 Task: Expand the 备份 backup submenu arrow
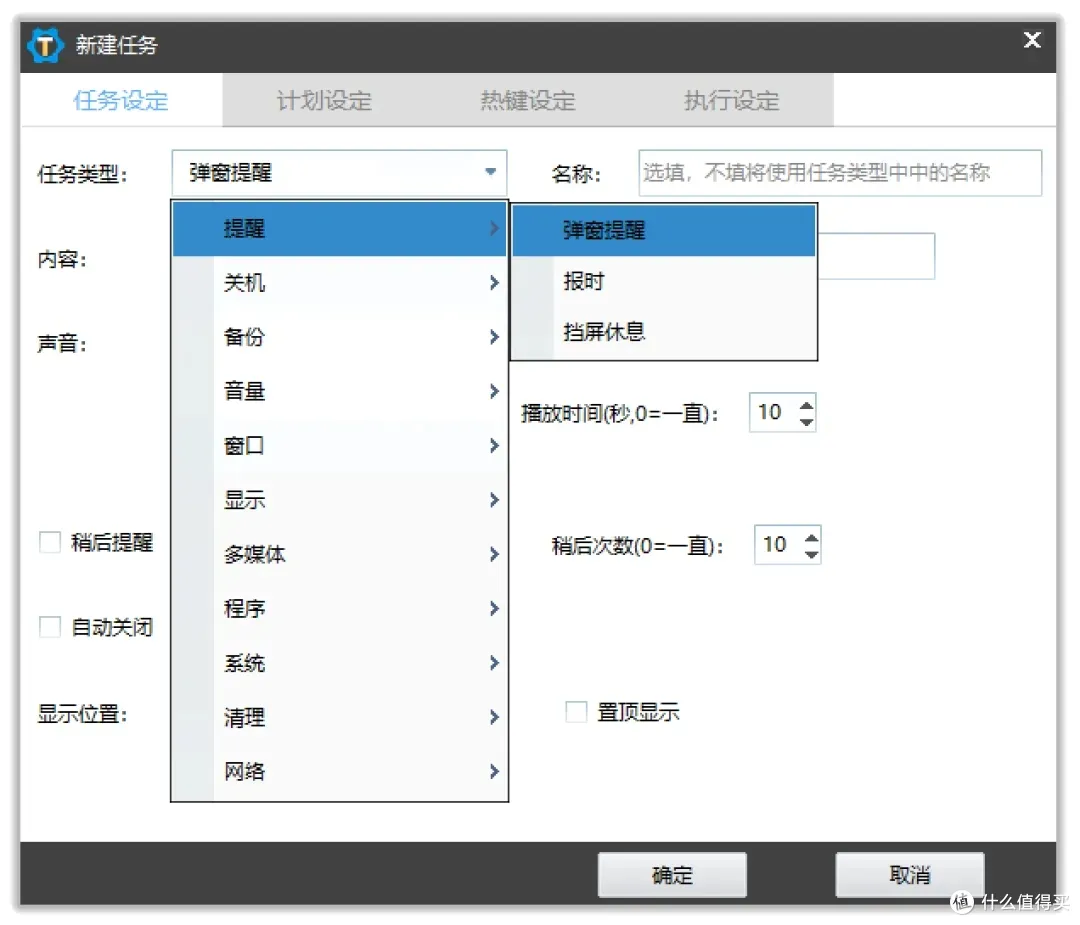coord(492,337)
